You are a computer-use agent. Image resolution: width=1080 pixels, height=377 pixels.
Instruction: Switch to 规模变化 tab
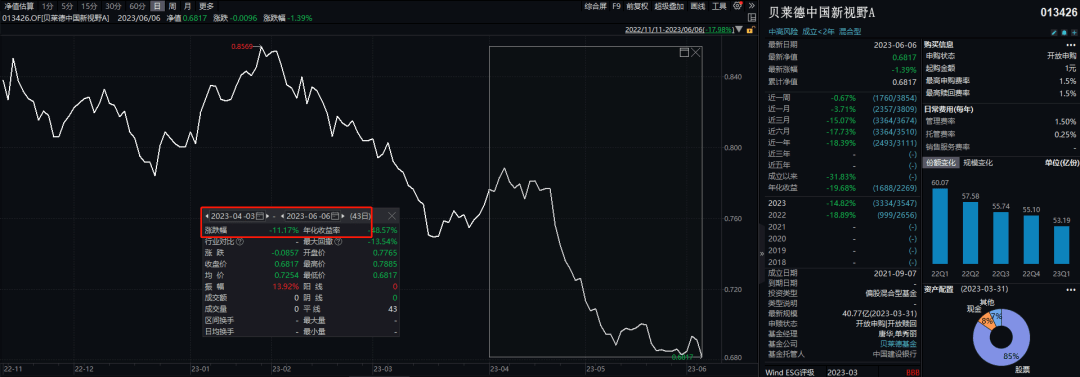pyautogui.click(x=977, y=163)
